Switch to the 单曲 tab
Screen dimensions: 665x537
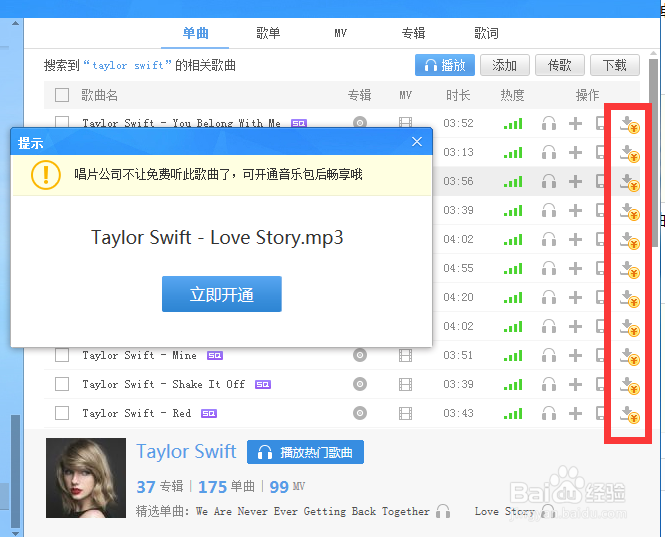coord(196,33)
